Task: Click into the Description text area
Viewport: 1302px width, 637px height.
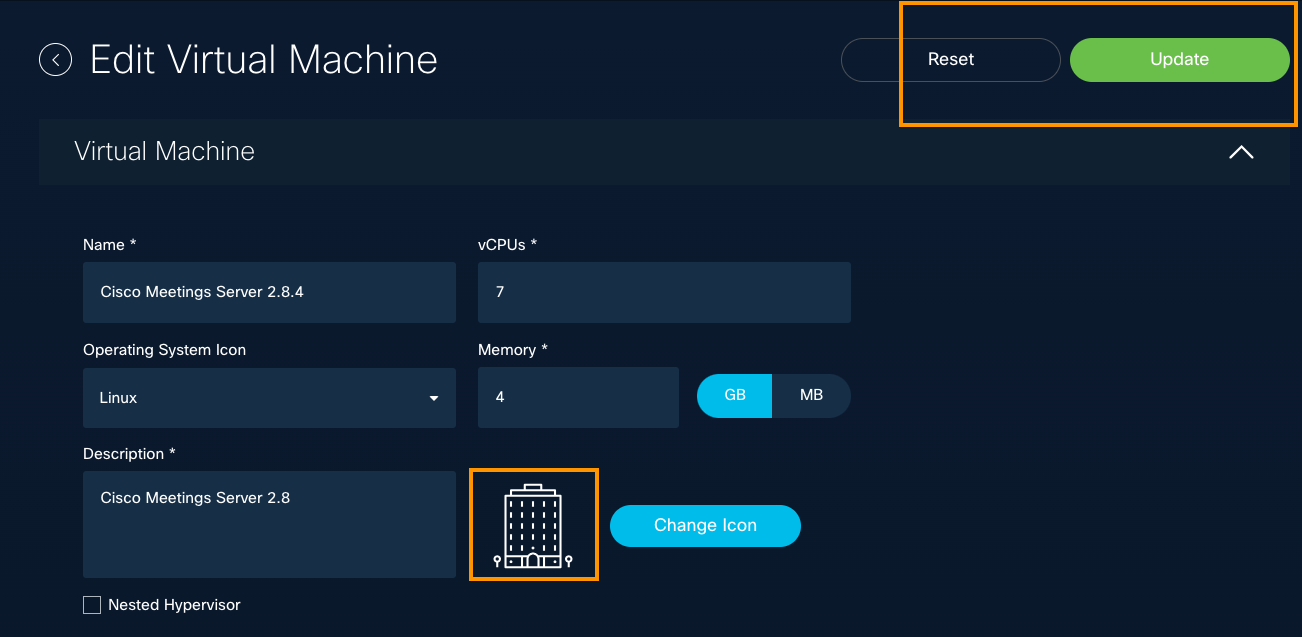Action: (269, 525)
